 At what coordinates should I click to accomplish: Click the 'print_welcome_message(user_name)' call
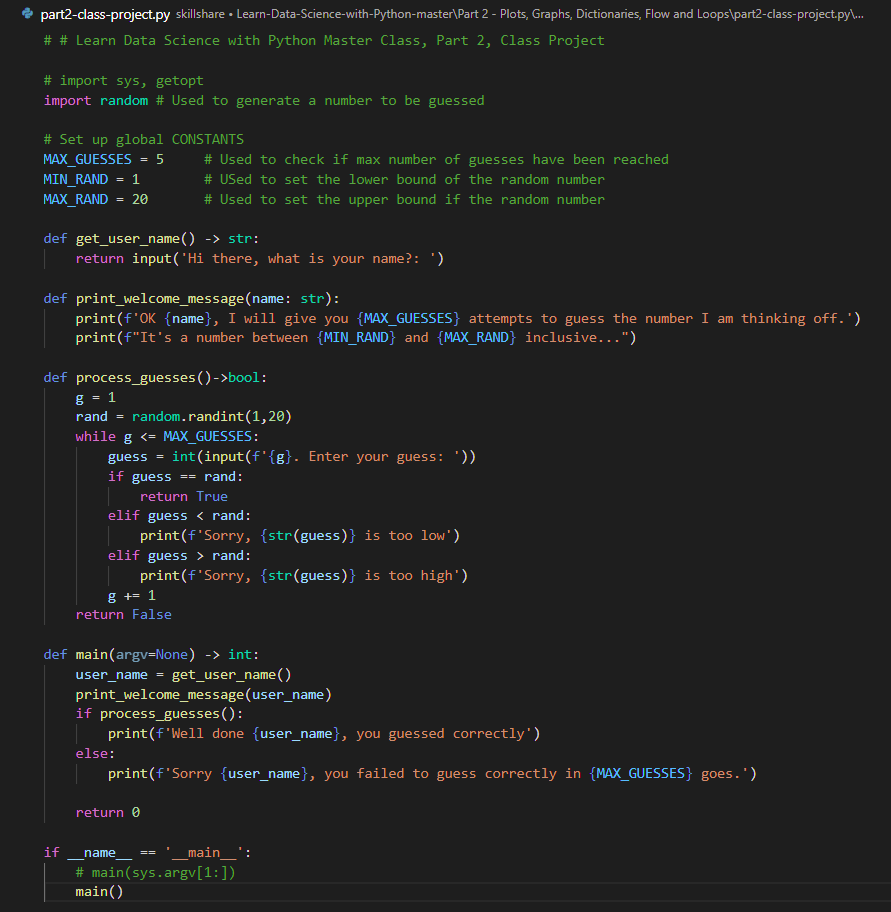point(204,694)
